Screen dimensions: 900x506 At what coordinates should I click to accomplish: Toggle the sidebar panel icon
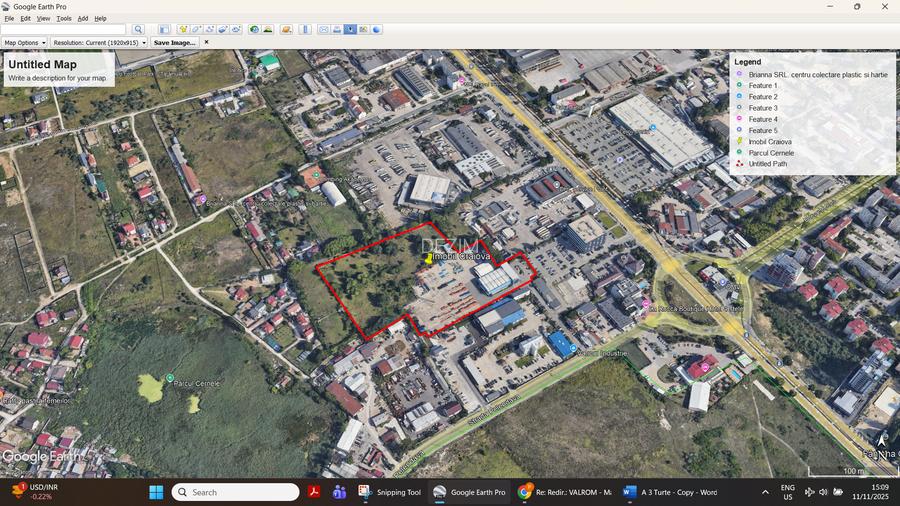[164, 30]
